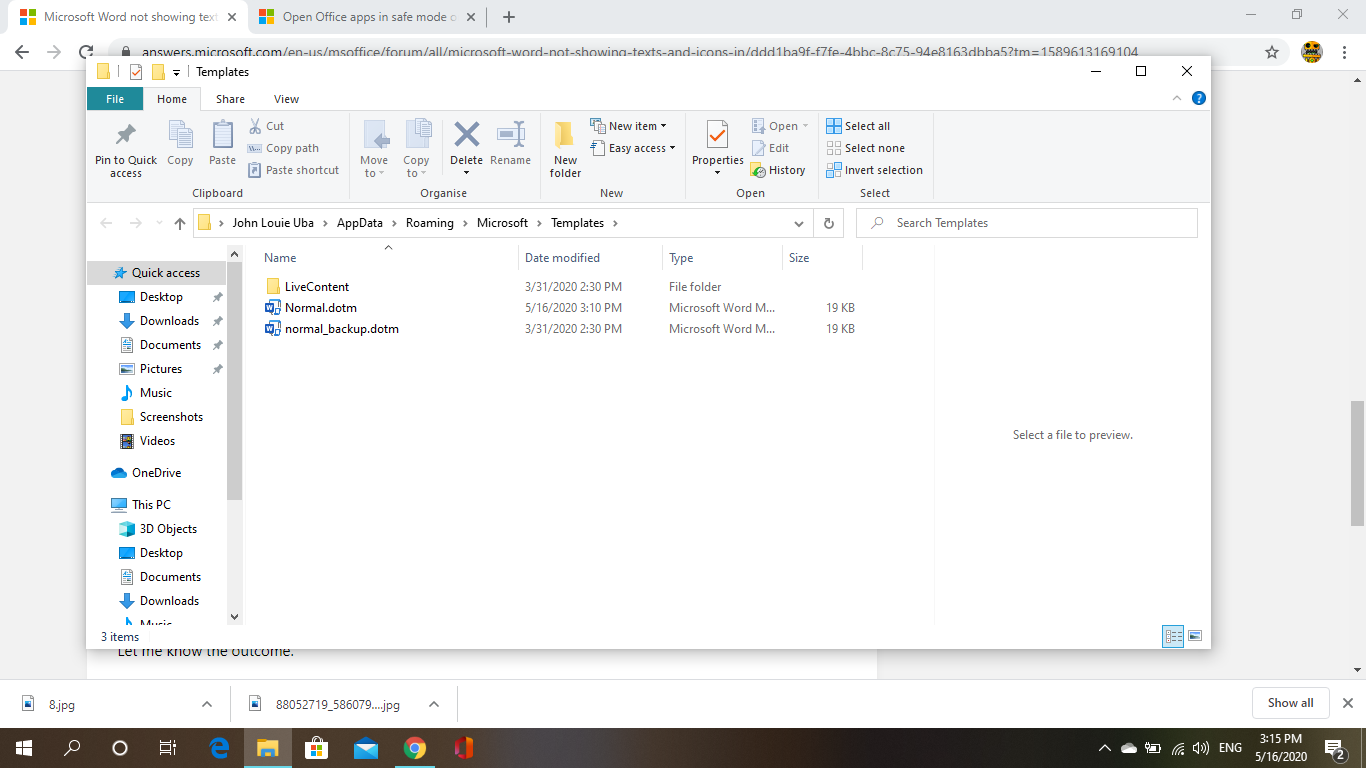The height and width of the screenshot is (768, 1366).
Task: Switch to details view layout
Action: (1173, 636)
